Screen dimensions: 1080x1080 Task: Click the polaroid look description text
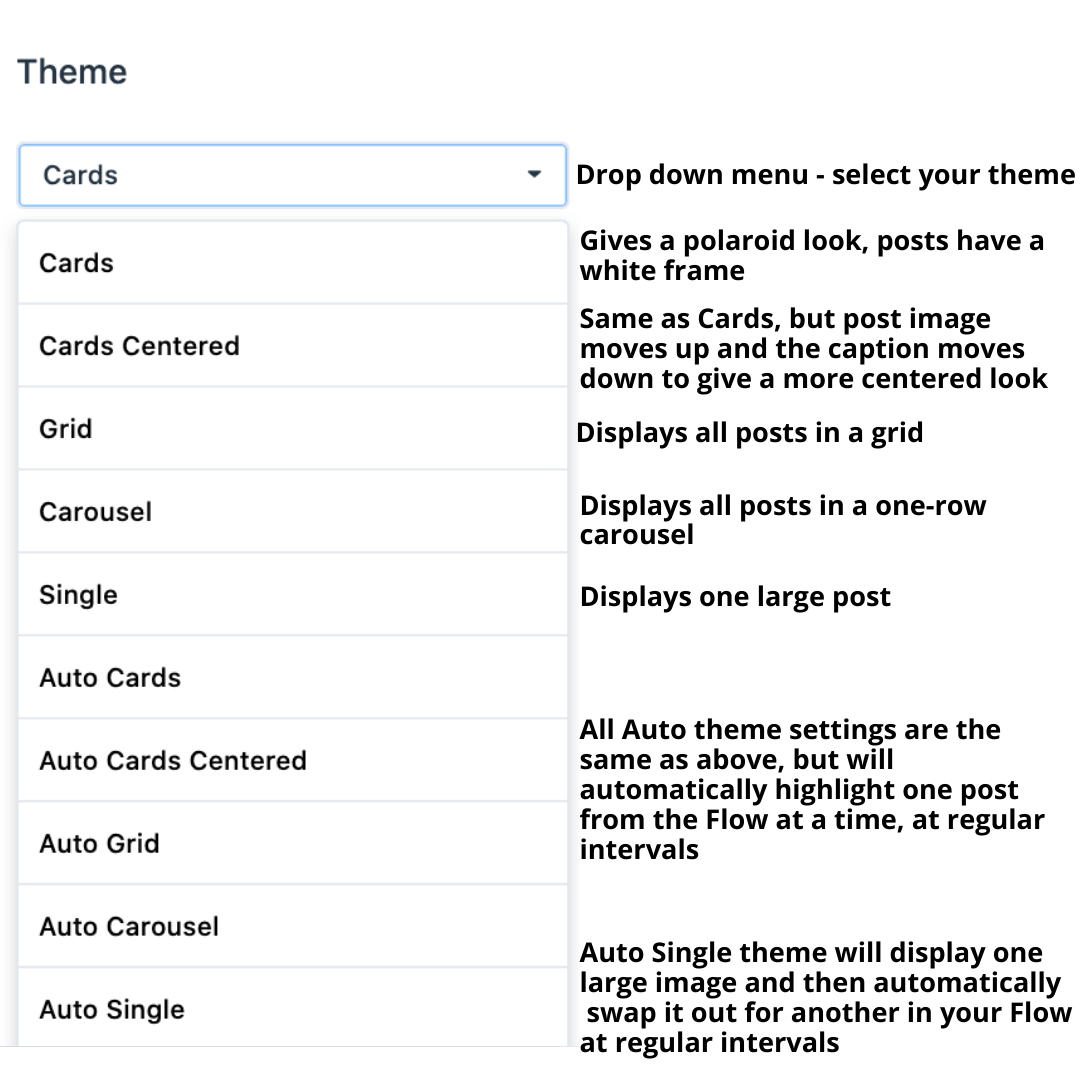pos(811,256)
